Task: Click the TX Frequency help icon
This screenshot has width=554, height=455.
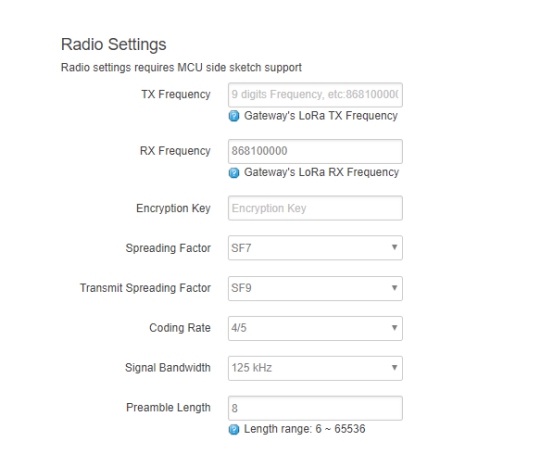Action: 234,116
